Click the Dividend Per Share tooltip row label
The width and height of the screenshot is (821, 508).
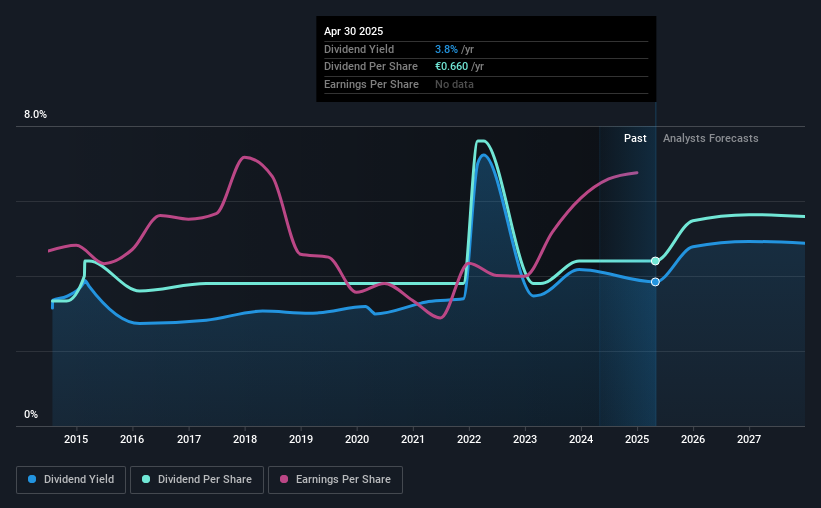371,67
